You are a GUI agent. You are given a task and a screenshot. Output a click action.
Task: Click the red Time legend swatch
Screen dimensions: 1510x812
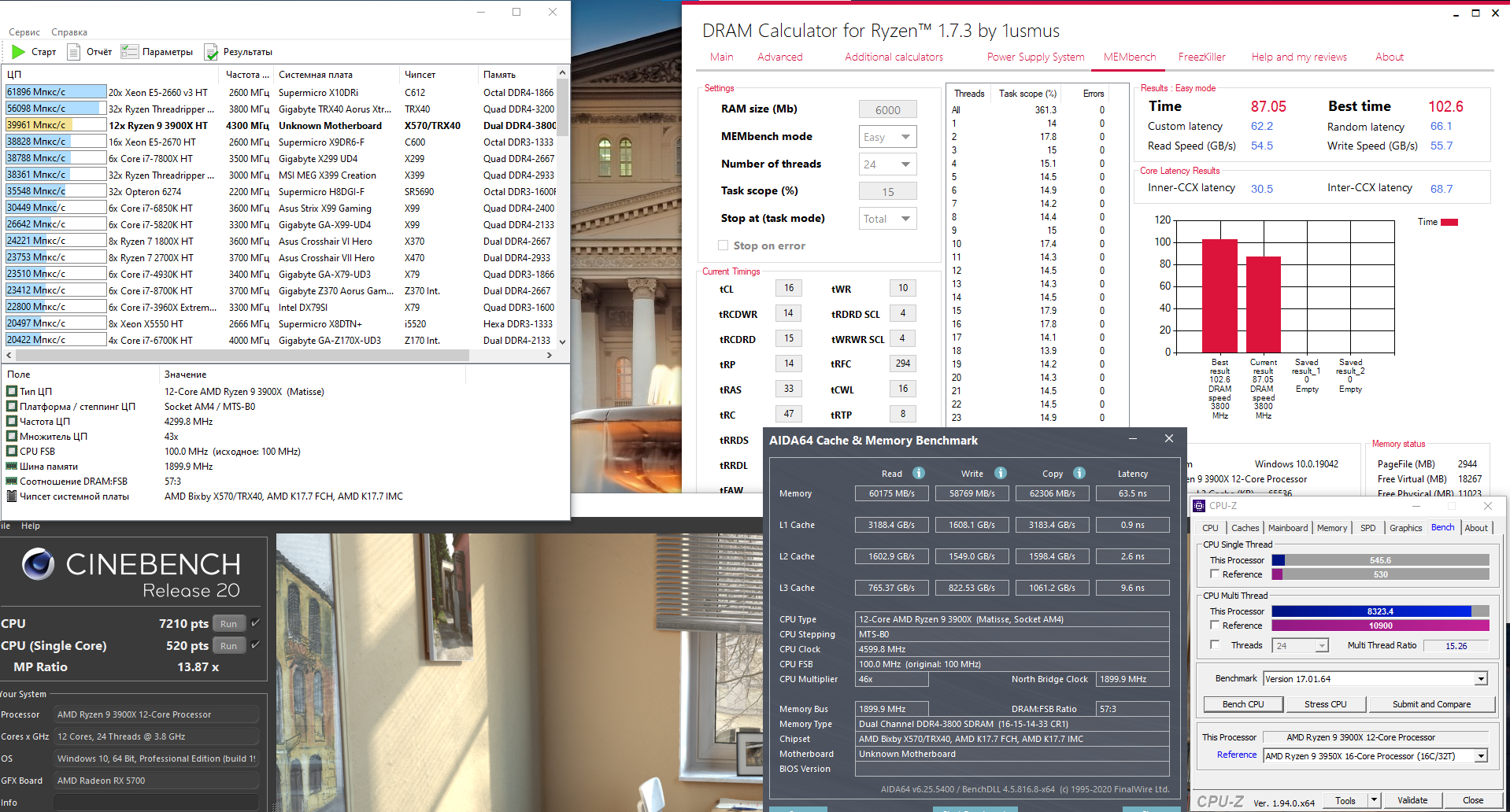1449,222
